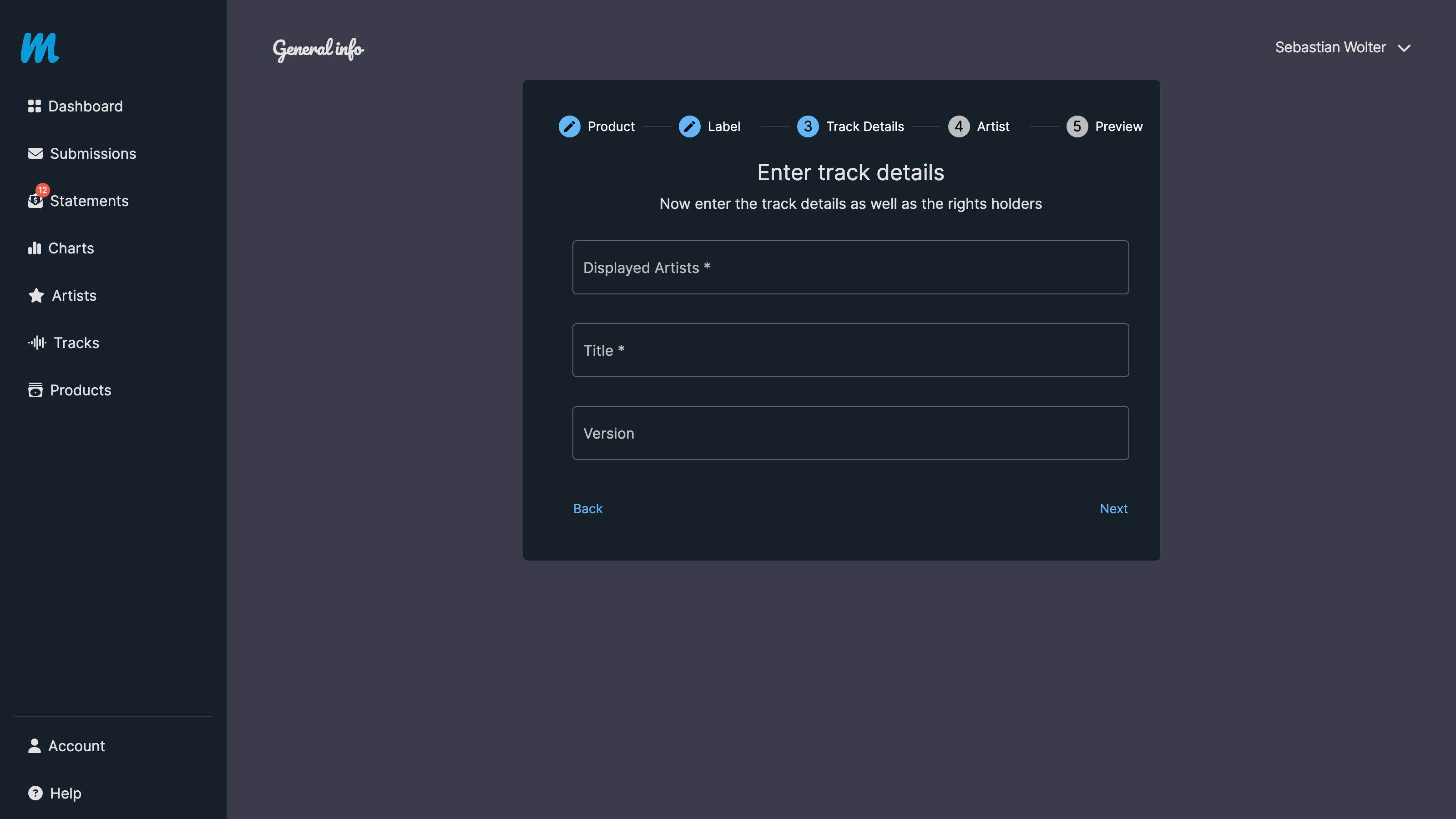Click the Account person icon
Screen dimensions: 1456x819
pos(35,746)
